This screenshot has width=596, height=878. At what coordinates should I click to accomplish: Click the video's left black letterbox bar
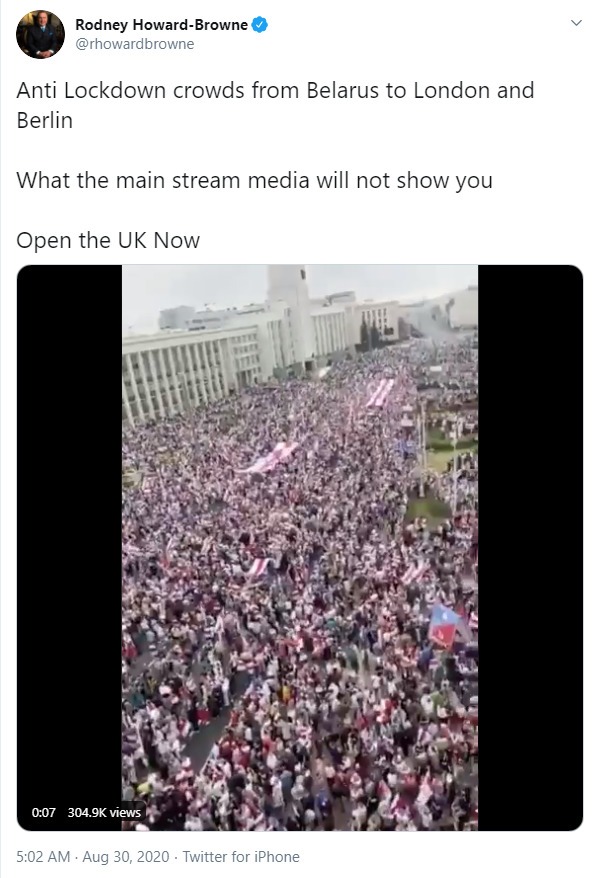tap(69, 548)
